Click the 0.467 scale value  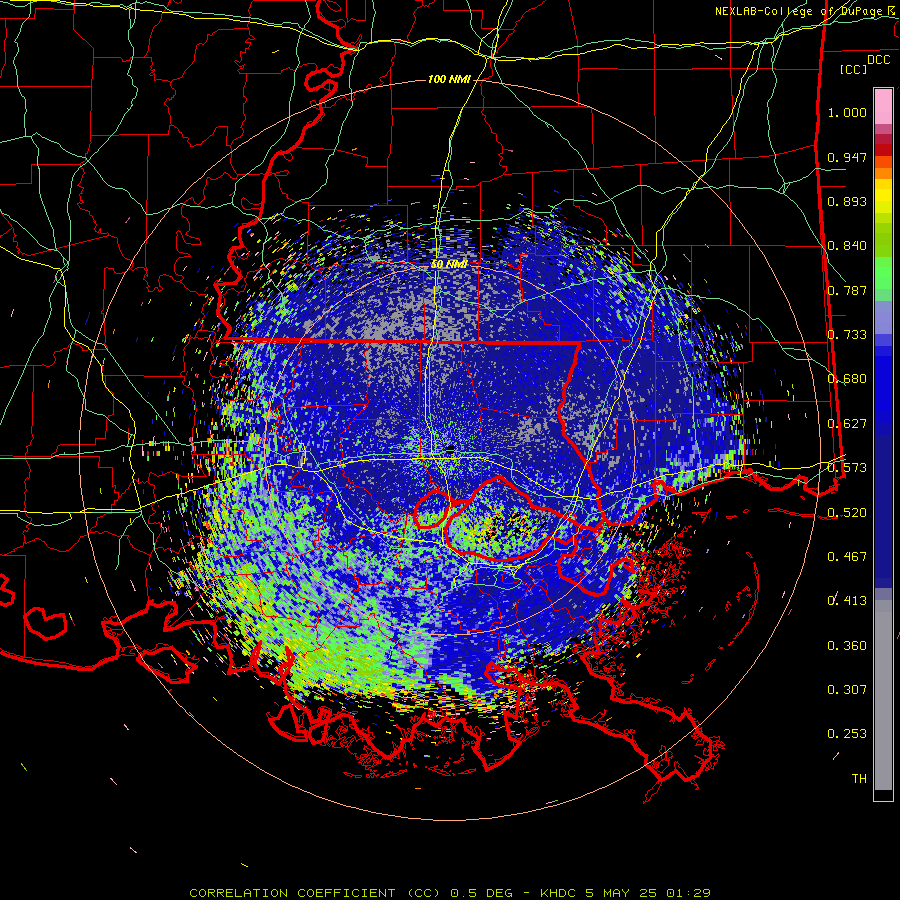point(847,557)
